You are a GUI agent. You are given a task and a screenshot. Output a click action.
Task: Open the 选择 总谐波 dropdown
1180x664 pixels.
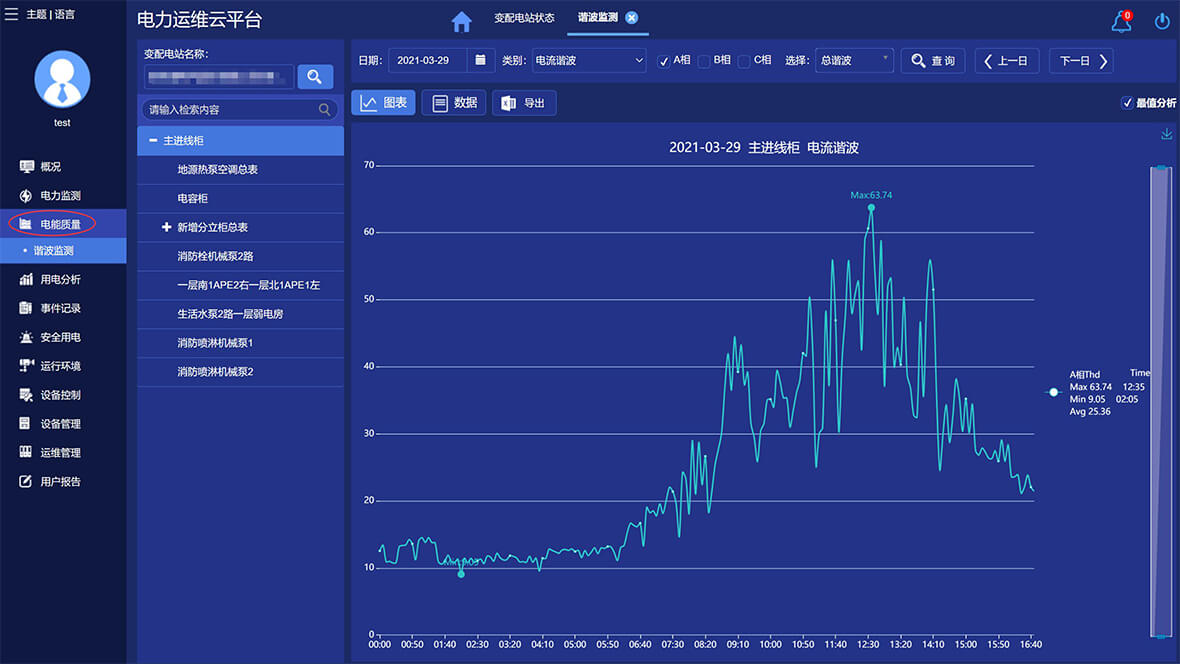tap(854, 61)
